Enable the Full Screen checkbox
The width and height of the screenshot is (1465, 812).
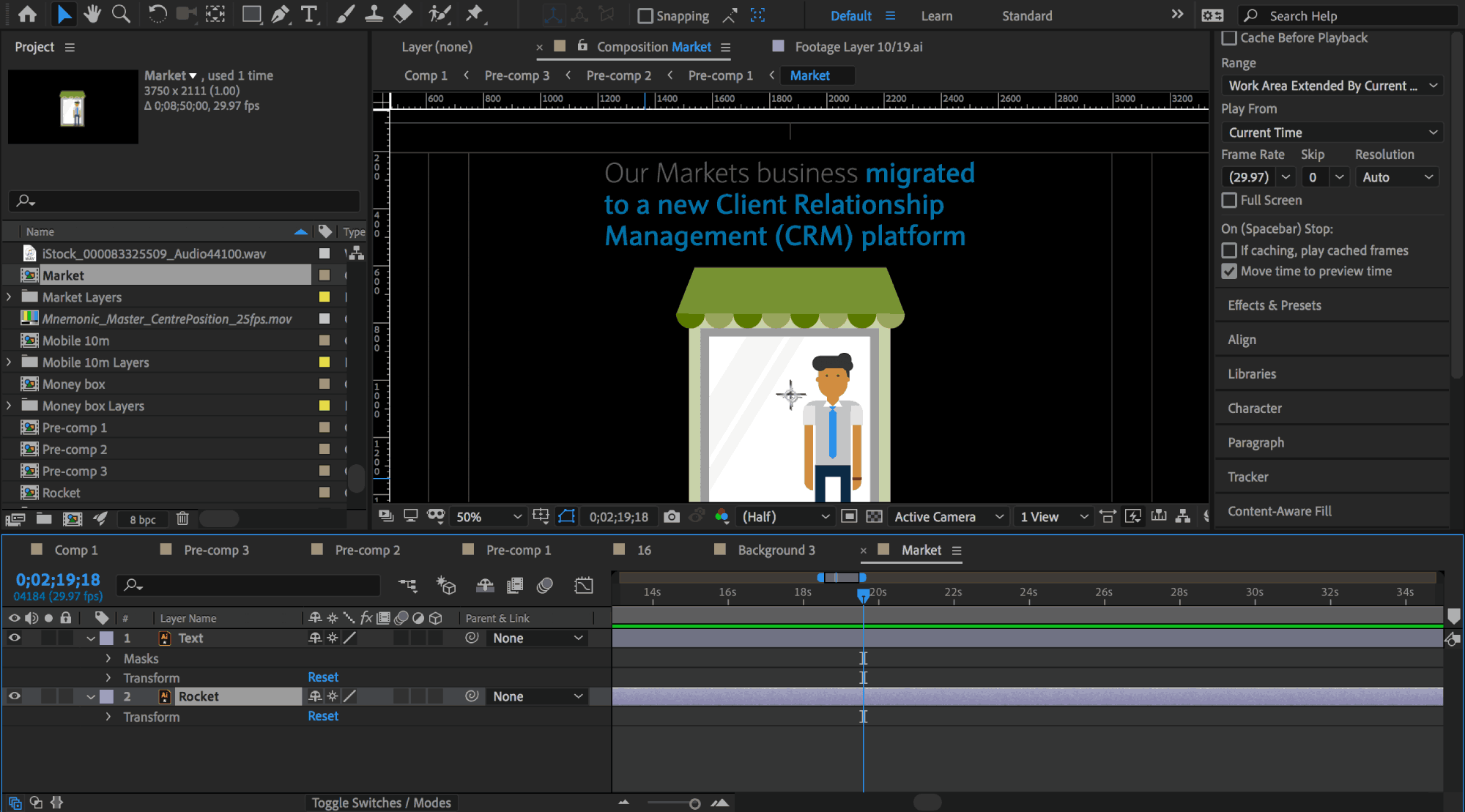[x=1229, y=200]
